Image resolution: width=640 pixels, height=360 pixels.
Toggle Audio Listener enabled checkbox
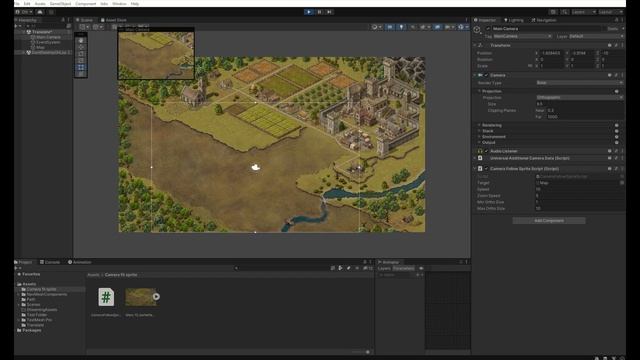click(x=486, y=151)
